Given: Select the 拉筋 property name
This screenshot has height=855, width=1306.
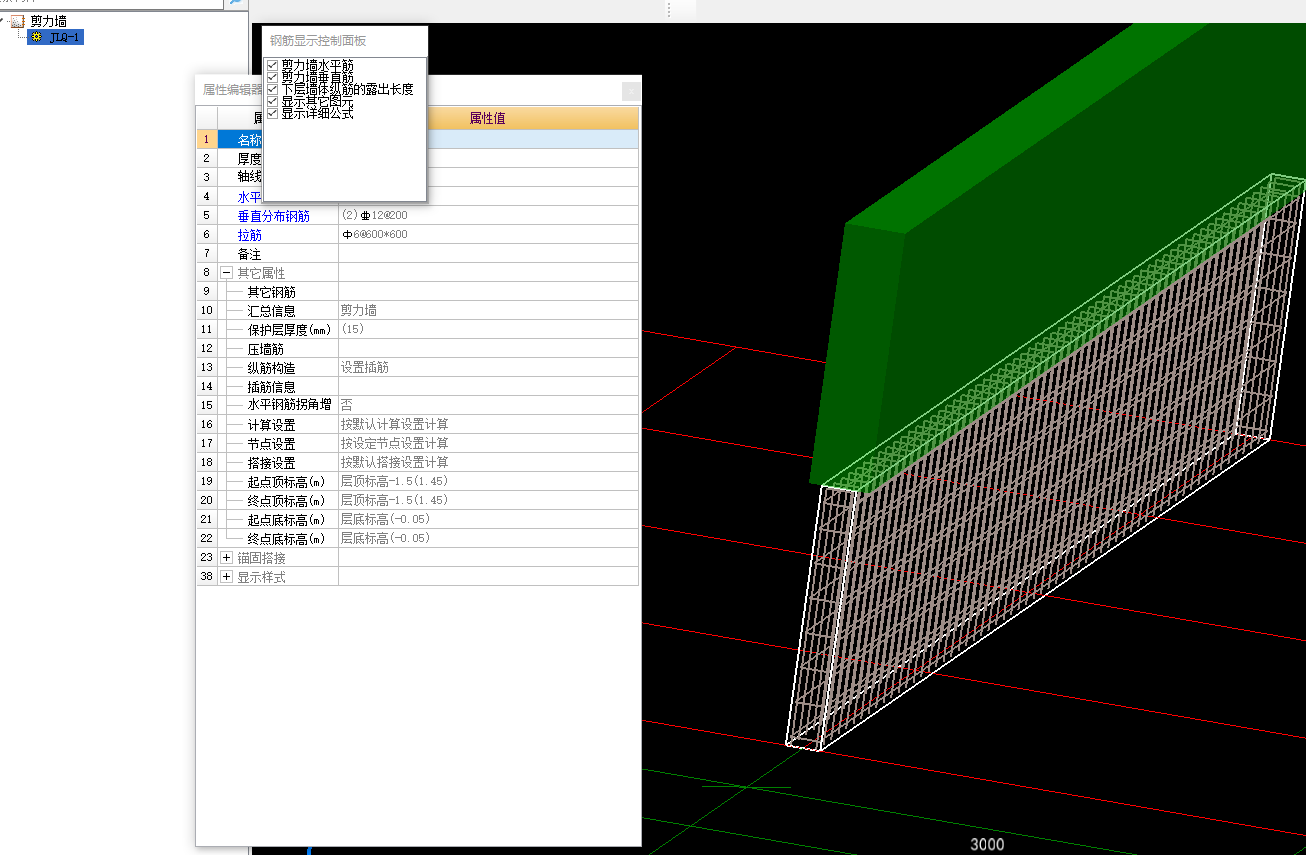Looking at the screenshot, I should coord(249,235).
